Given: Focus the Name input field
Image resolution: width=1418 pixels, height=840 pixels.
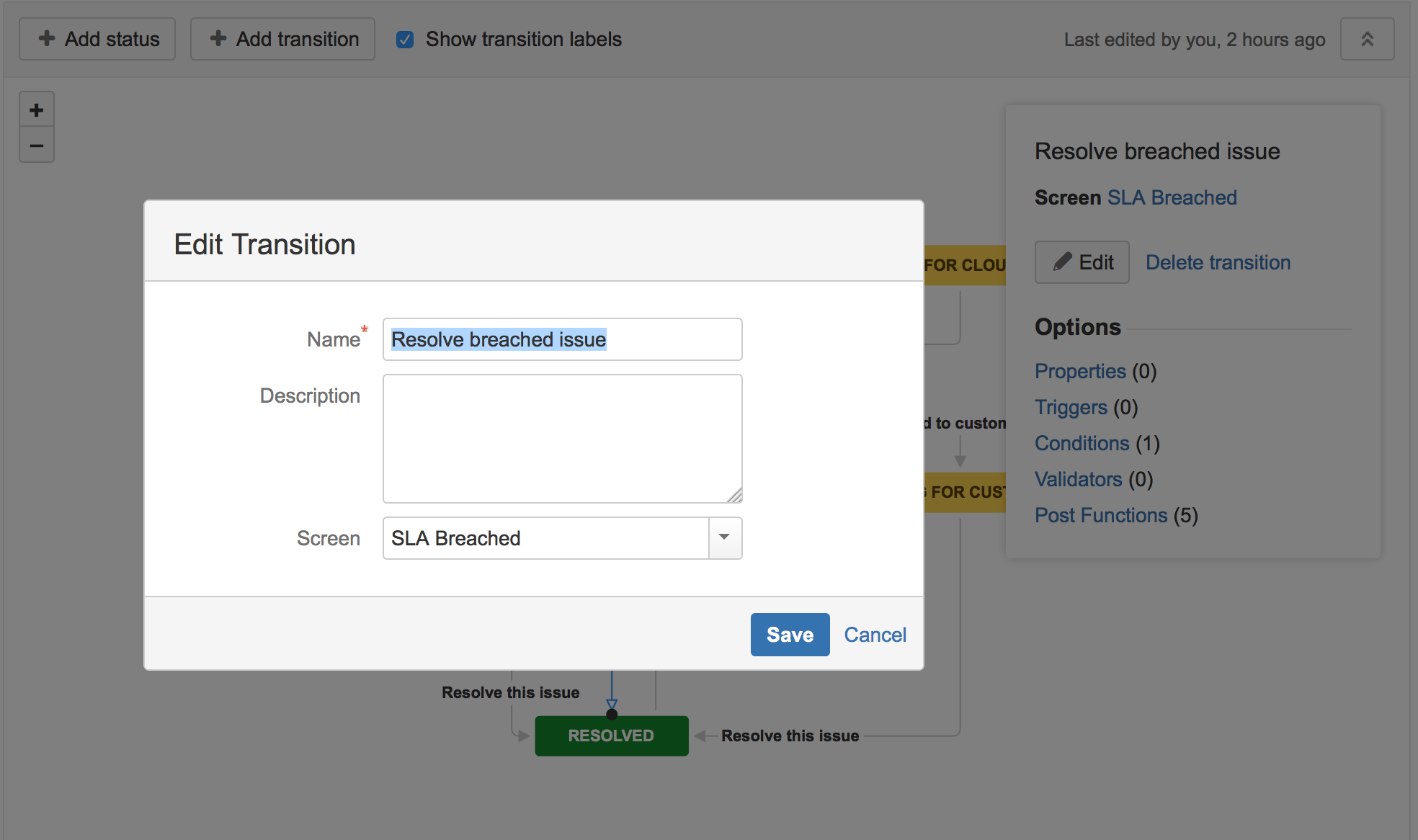Looking at the screenshot, I should [562, 339].
